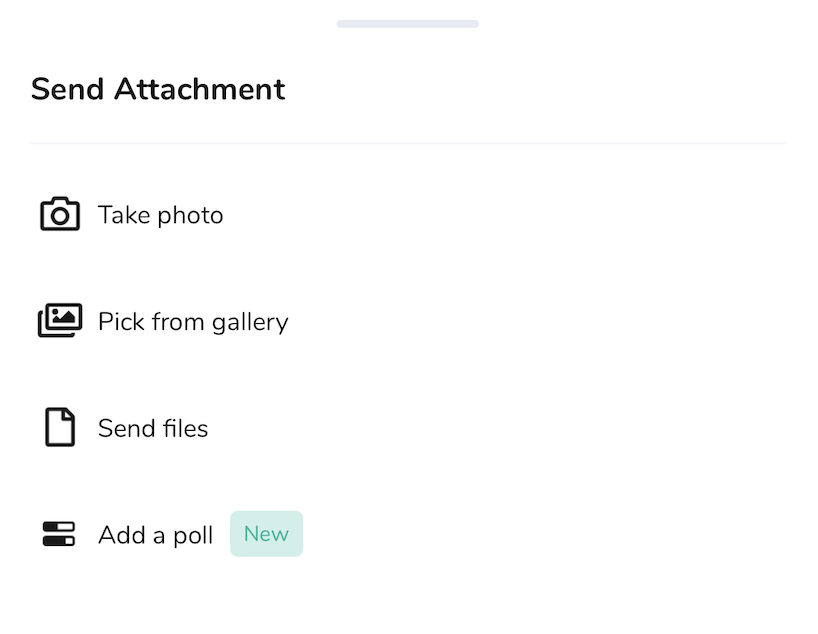The height and width of the screenshot is (634, 818).
Task: Click the camera lens circle in Take photo icon
Action: tap(60, 216)
